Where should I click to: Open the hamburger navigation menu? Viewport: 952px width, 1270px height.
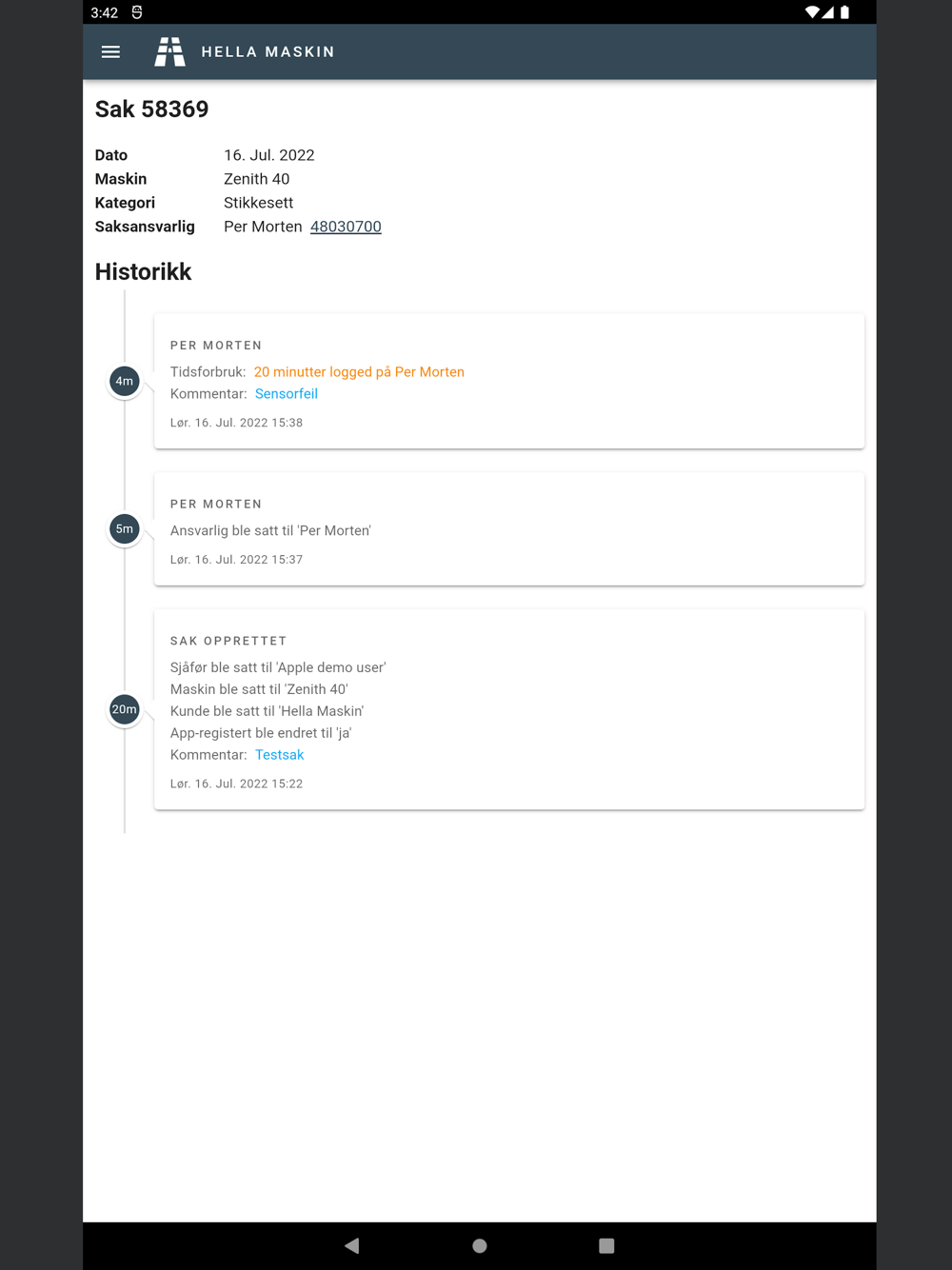(110, 51)
